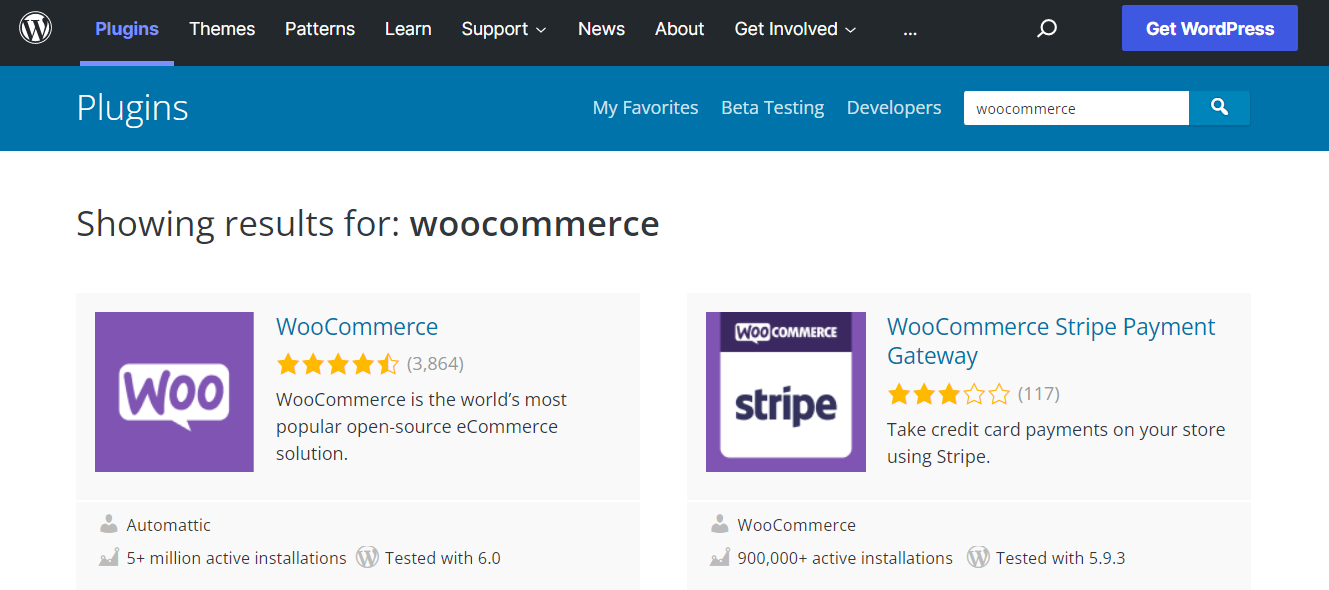Focus the plugin search field containing woocommerce

coord(1076,108)
